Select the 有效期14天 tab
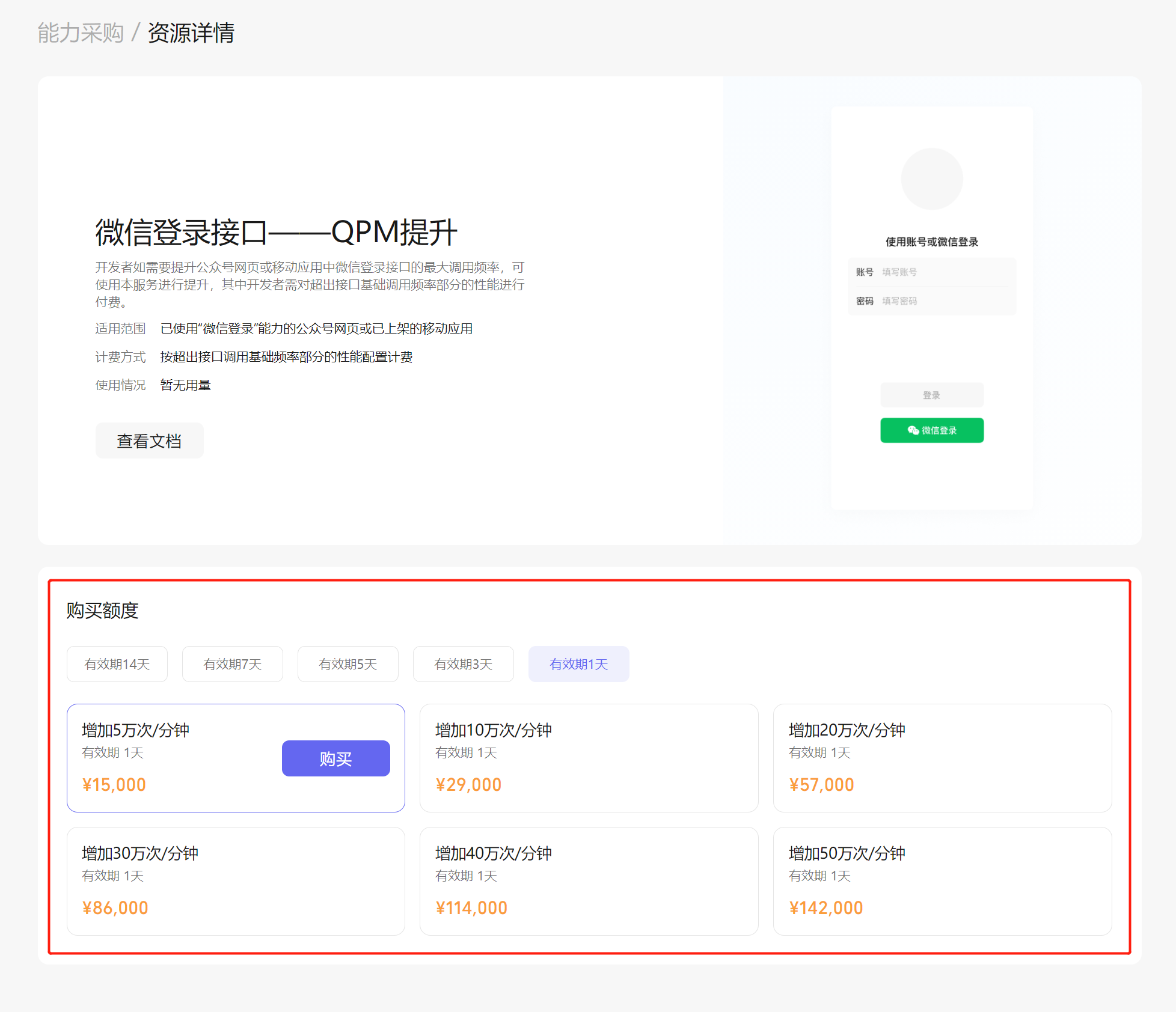Screen dimensions: 1176x1012 coord(117,664)
